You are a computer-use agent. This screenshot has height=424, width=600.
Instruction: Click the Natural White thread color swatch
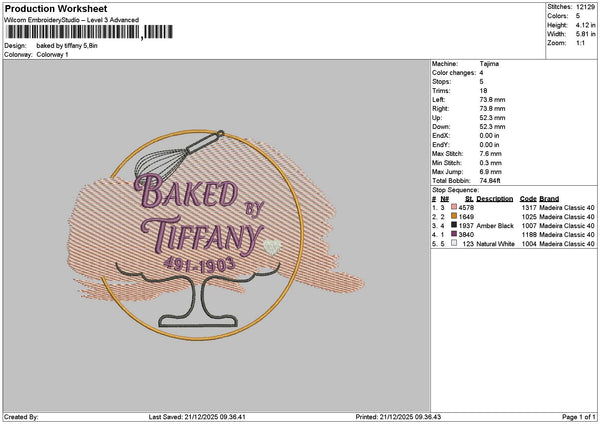[x=454, y=243]
